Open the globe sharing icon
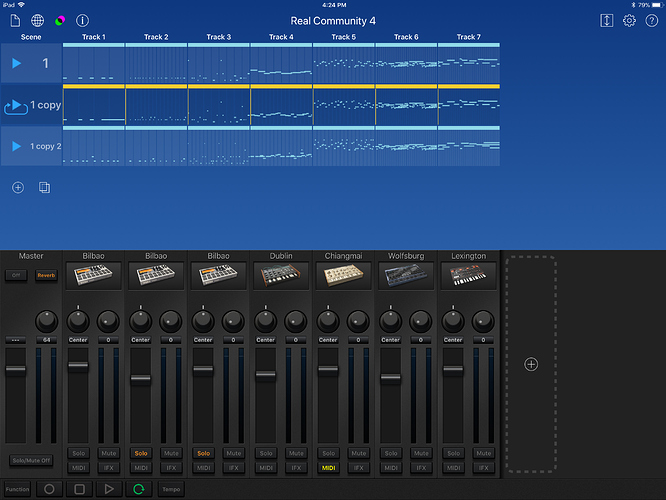This screenshot has width=666, height=500. (37, 20)
